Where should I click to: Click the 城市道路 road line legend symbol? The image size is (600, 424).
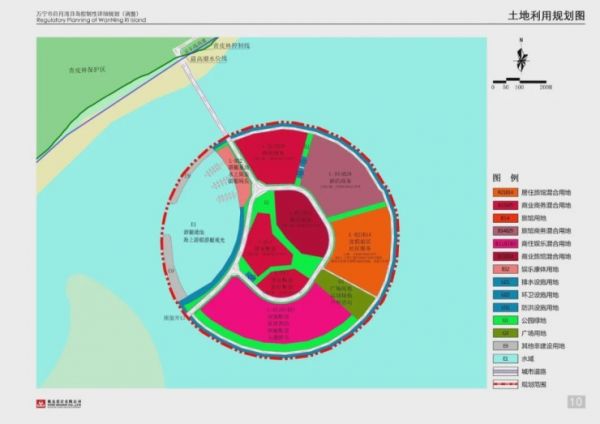click(505, 371)
